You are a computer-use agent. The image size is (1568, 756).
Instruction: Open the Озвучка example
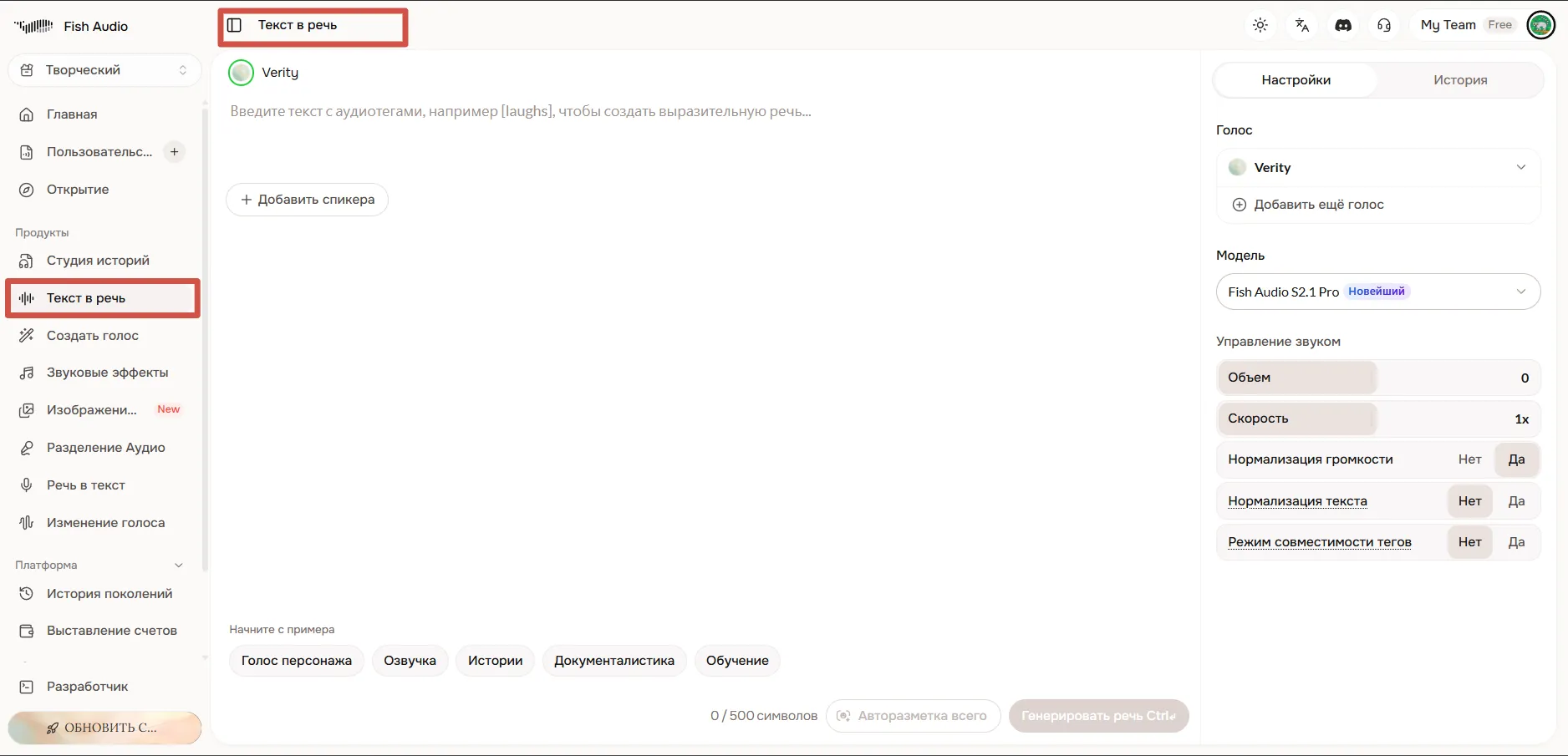pos(410,661)
